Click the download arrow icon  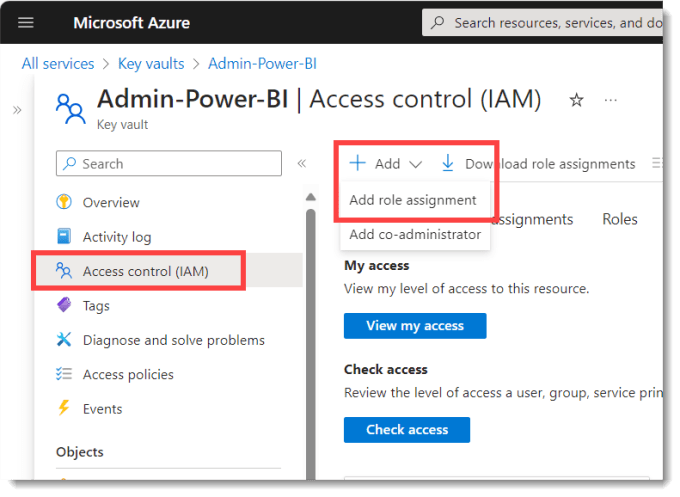tap(448, 163)
